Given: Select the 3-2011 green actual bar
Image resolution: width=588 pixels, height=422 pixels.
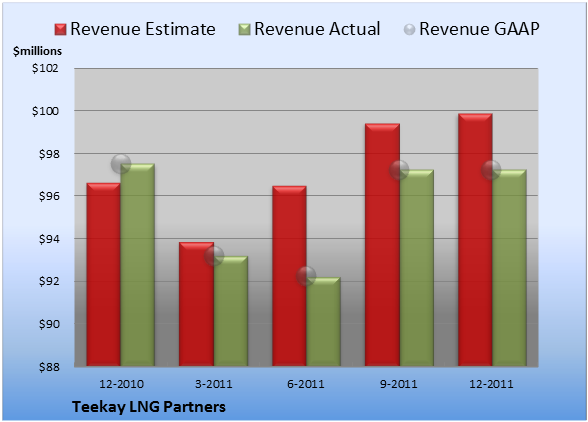Looking at the screenshot, I should 231,311.
